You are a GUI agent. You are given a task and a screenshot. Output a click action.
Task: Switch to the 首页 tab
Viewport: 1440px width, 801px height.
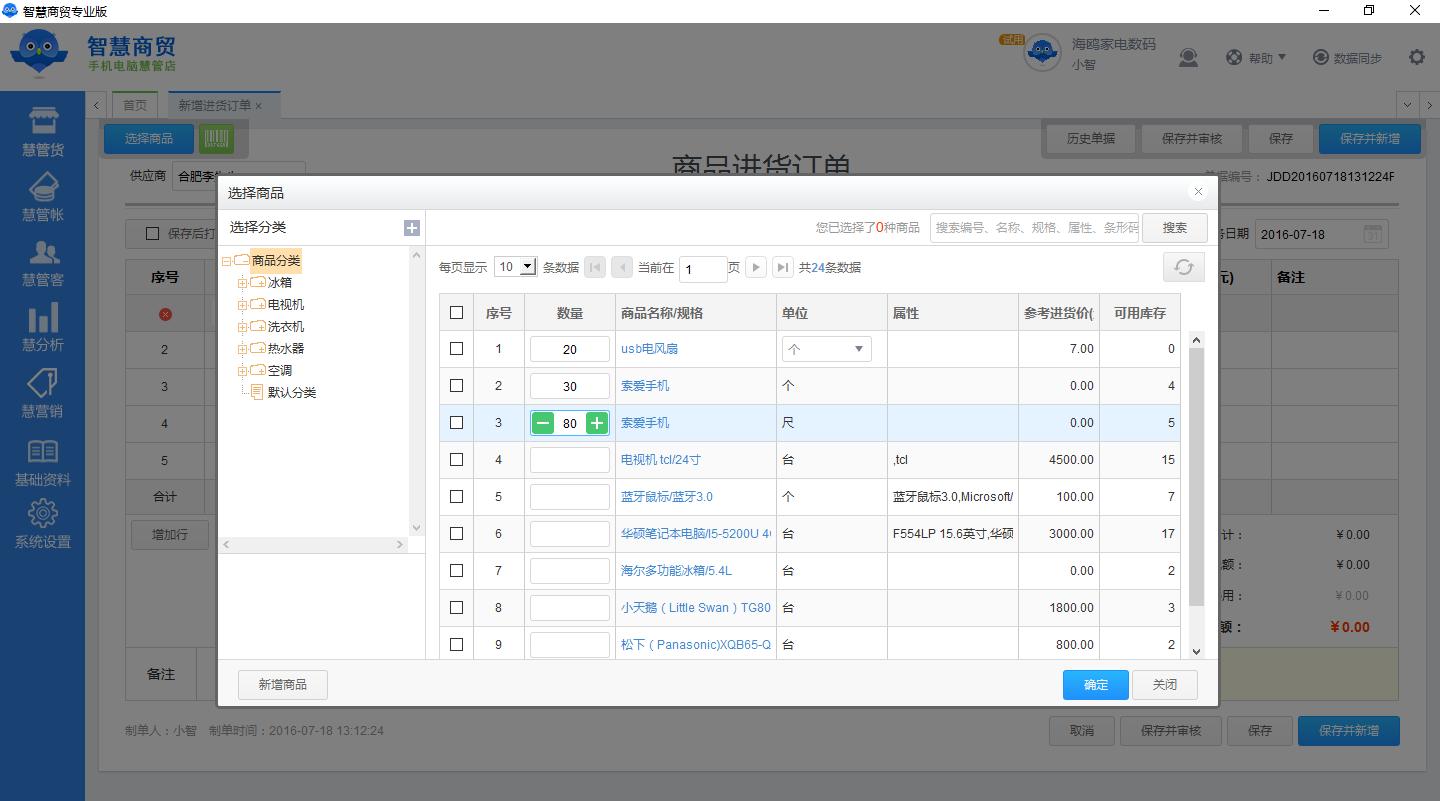coord(135,105)
